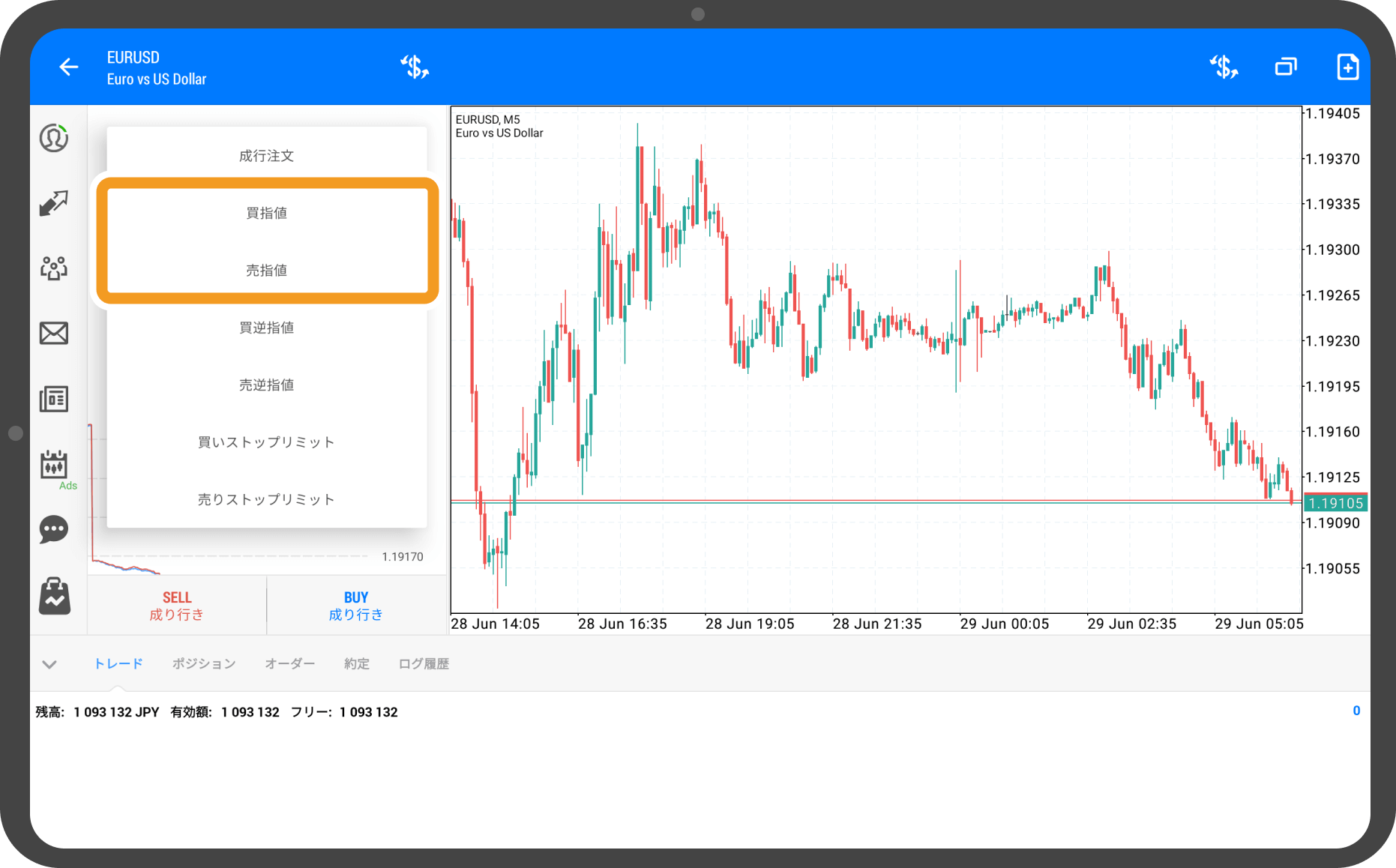Viewport: 1396px width, 868px height.
Task: Tap the 1.19300 price axis label
Action: pos(1333,250)
